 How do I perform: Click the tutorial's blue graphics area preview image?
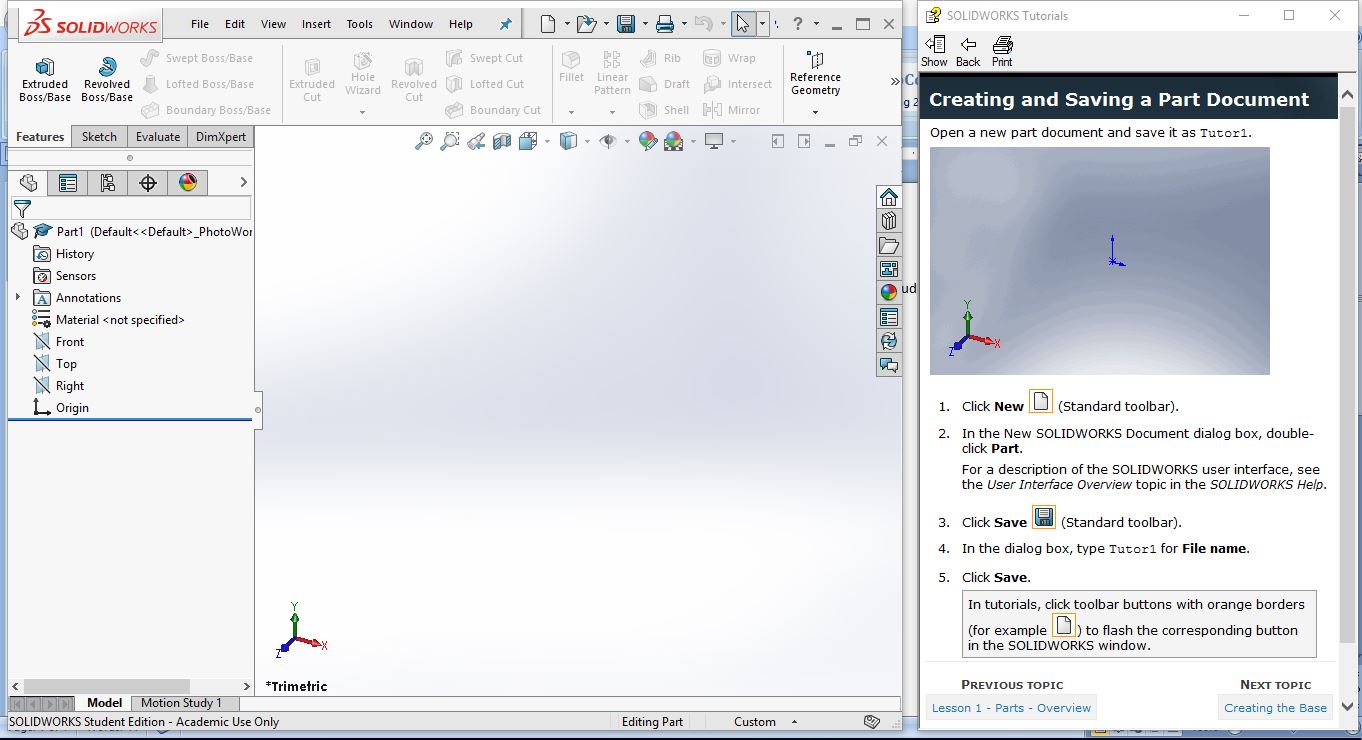1100,261
